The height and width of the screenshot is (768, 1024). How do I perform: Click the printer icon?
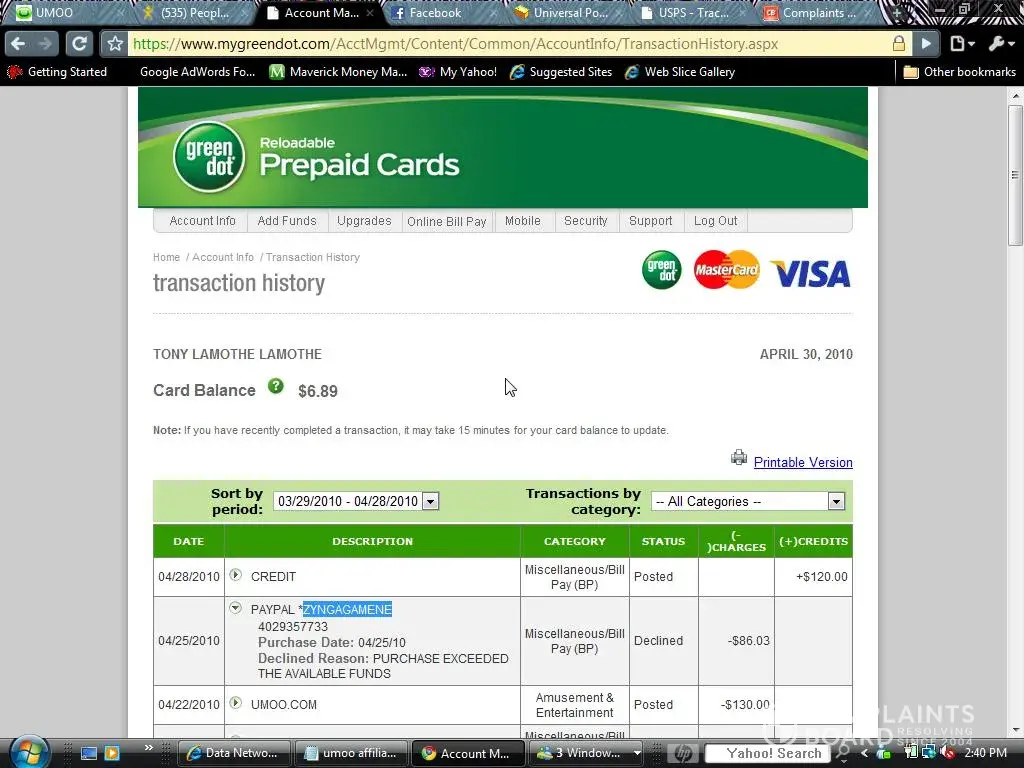(739, 458)
